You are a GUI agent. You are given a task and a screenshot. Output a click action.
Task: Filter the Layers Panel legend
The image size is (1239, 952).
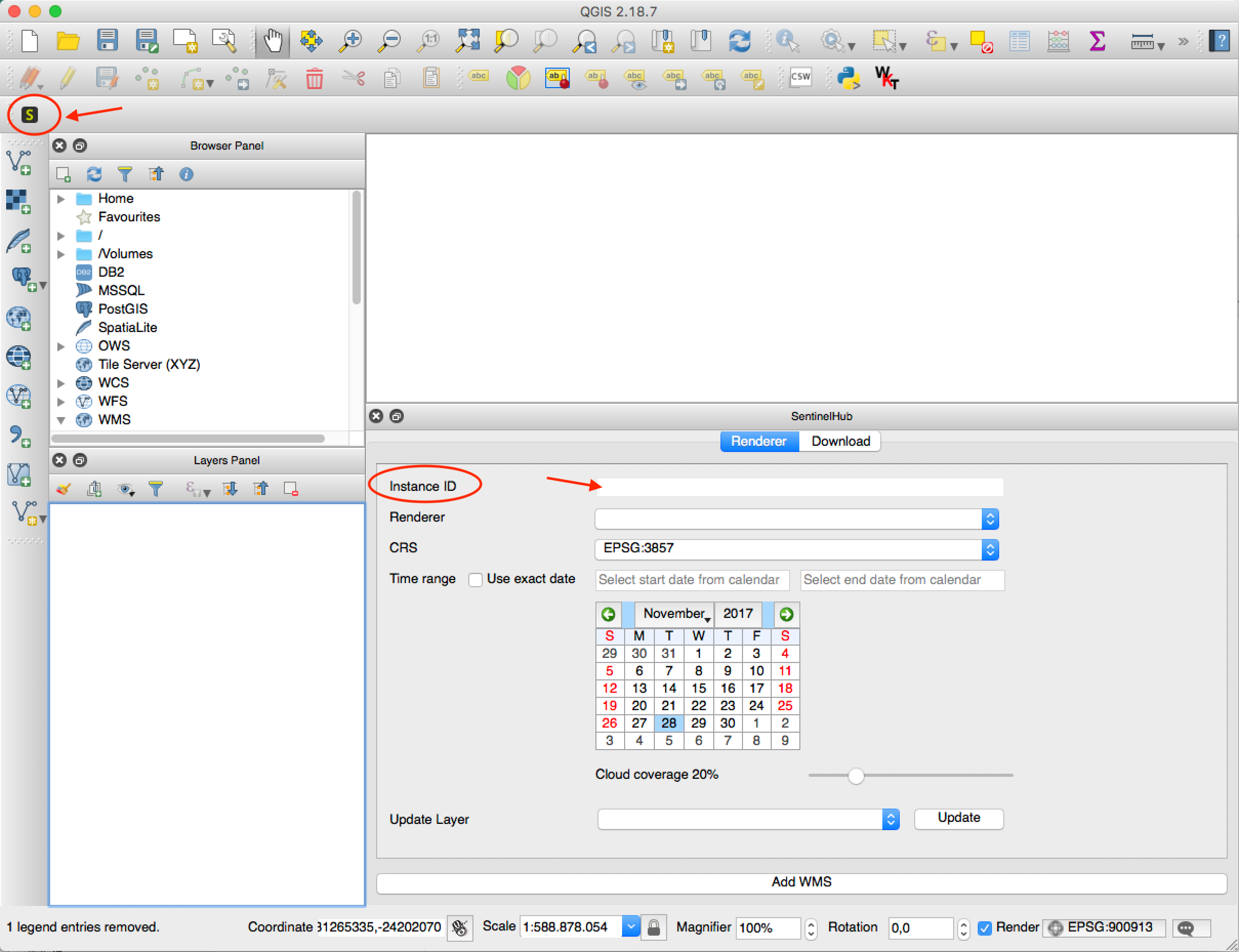click(156, 488)
